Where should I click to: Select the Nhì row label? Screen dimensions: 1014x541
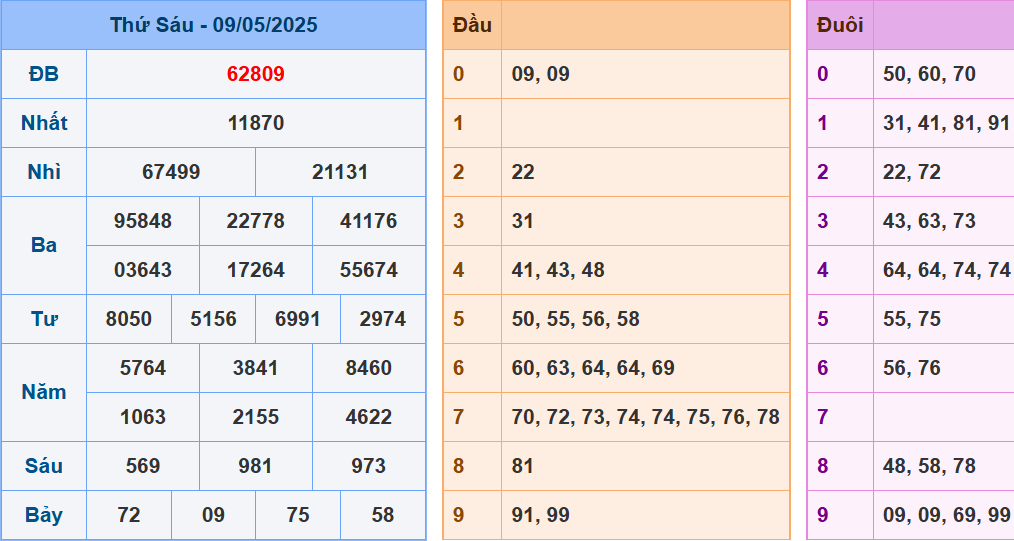pos(44,173)
